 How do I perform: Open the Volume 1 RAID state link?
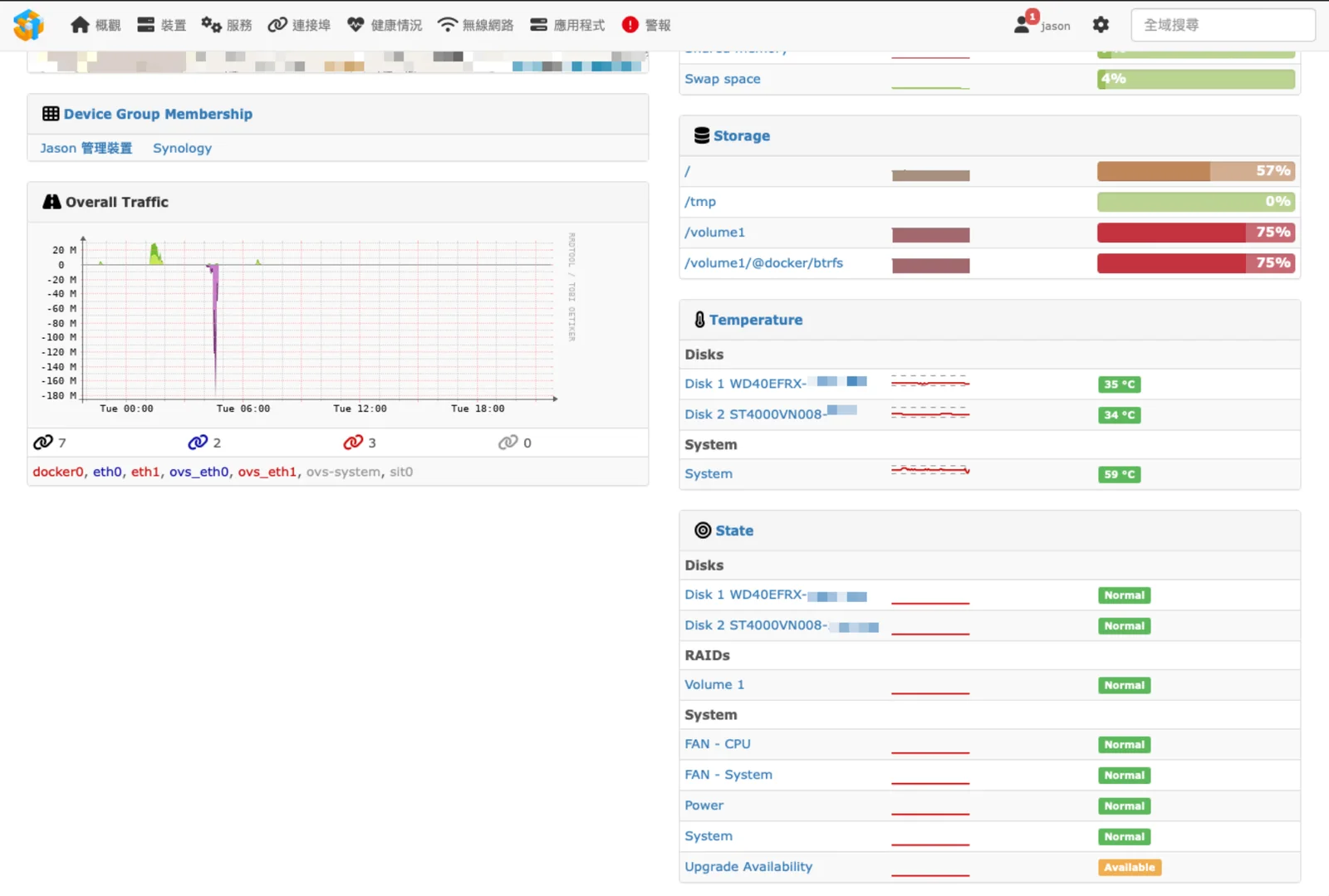714,685
